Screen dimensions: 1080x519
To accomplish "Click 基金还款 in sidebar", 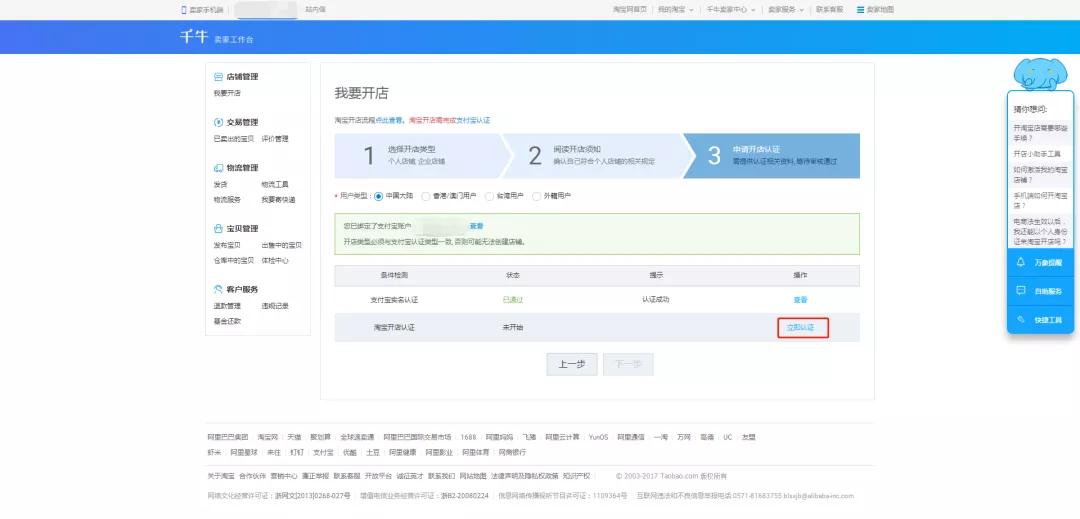I will point(227,321).
